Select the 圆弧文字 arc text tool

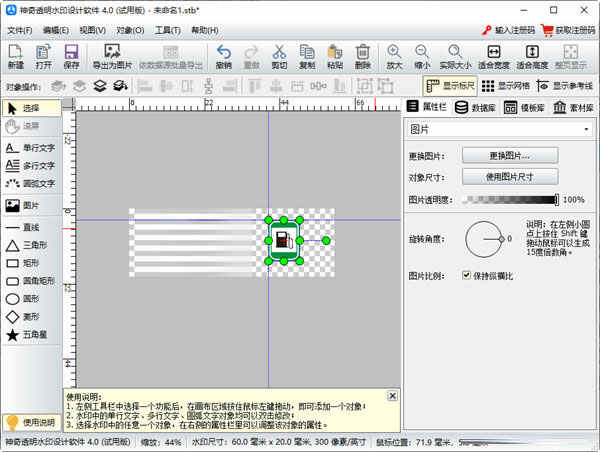tap(31, 183)
